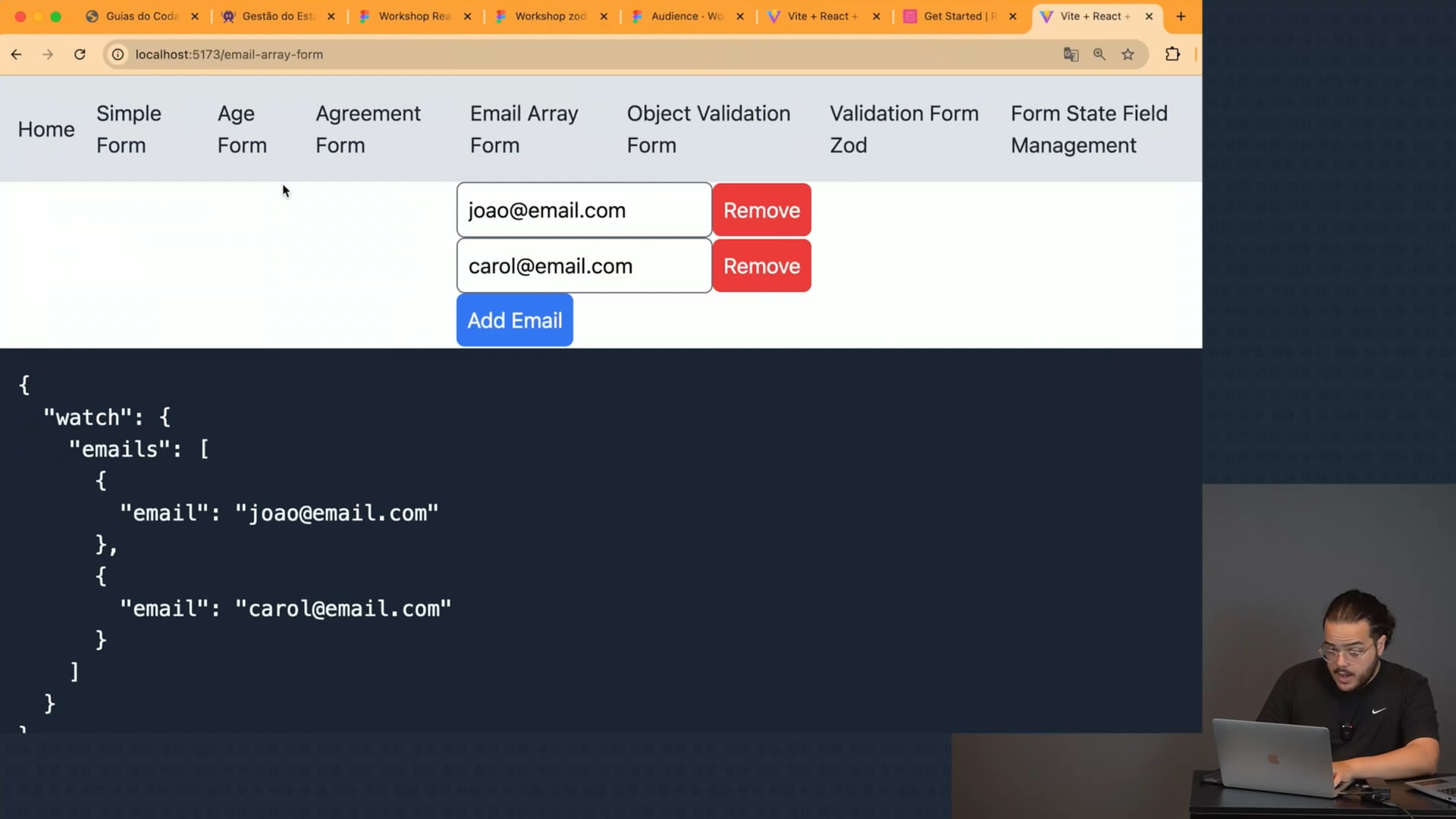Switch to the Guias do Coda tab
The width and height of the screenshot is (1456, 819).
click(x=141, y=16)
